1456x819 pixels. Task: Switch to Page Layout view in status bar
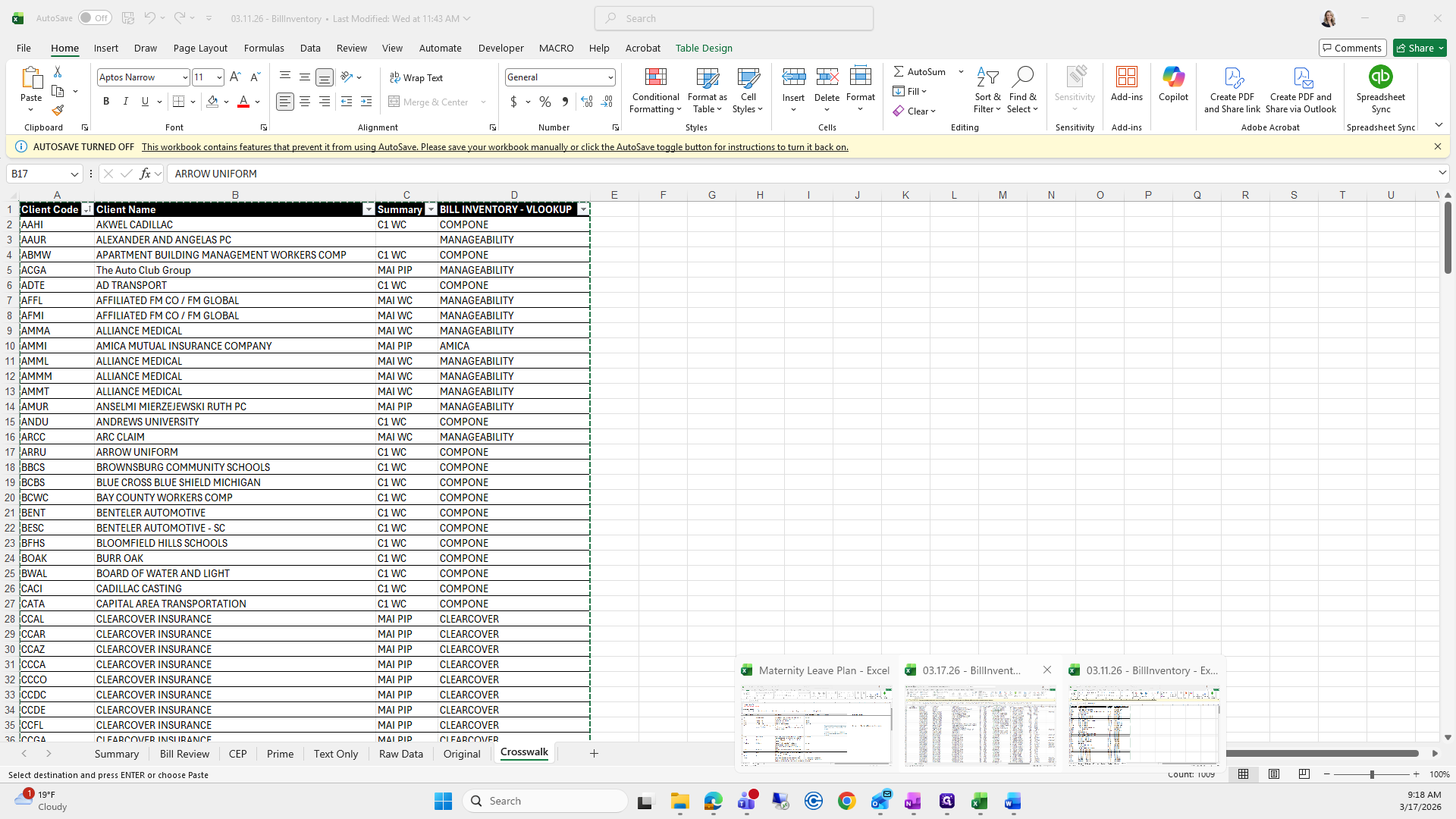pyautogui.click(x=1274, y=774)
